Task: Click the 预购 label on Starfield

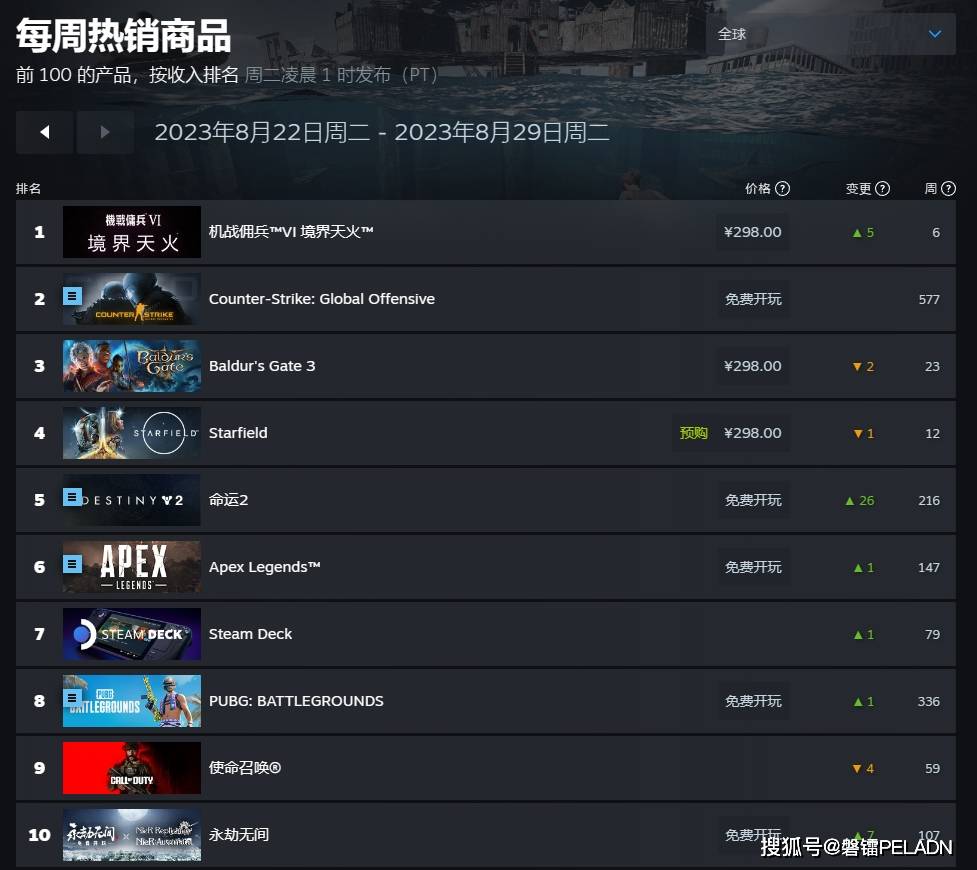Action: (693, 433)
